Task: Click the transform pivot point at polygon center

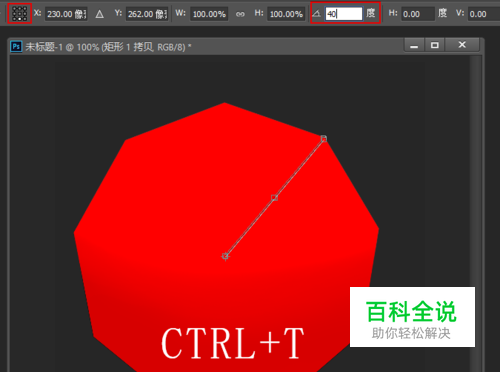Action: [x=225, y=256]
